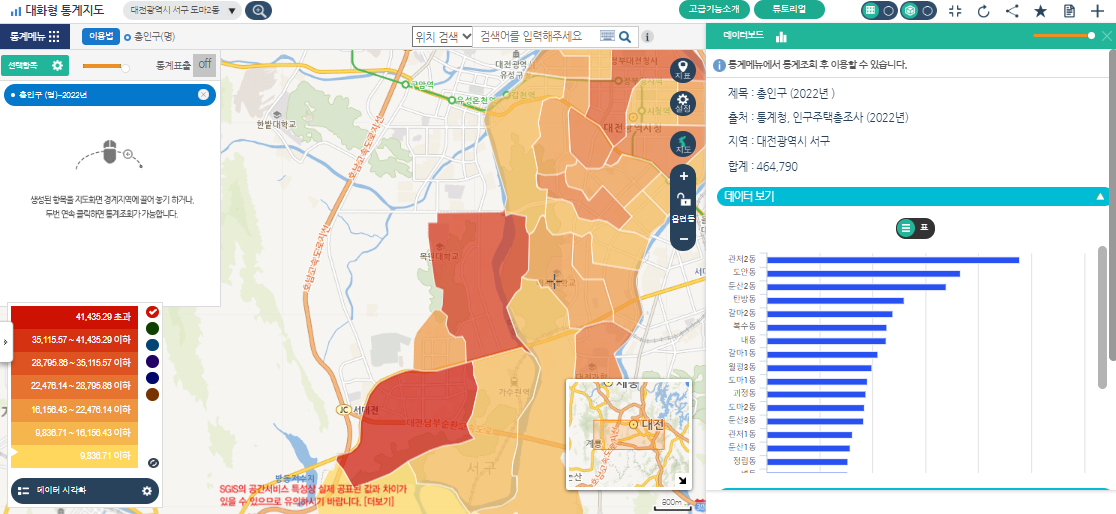Image resolution: width=1116 pixels, height=514 pixels.
Task: Click the share icon in top toolbar
Action: pos(1012,11)
